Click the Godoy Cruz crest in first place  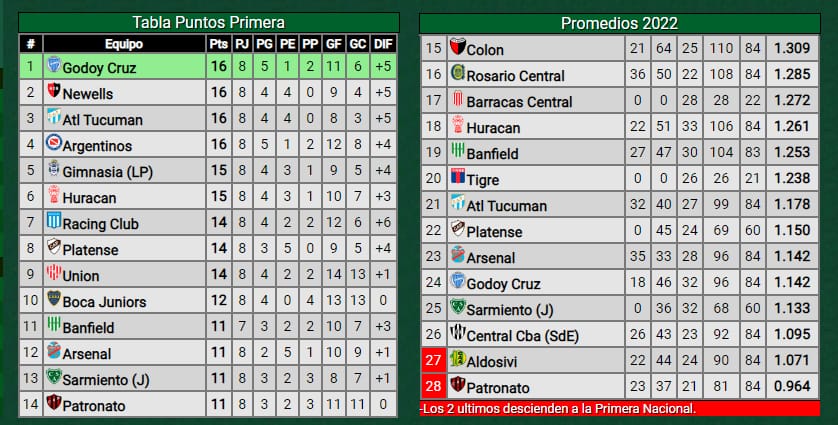pos(54,65)
